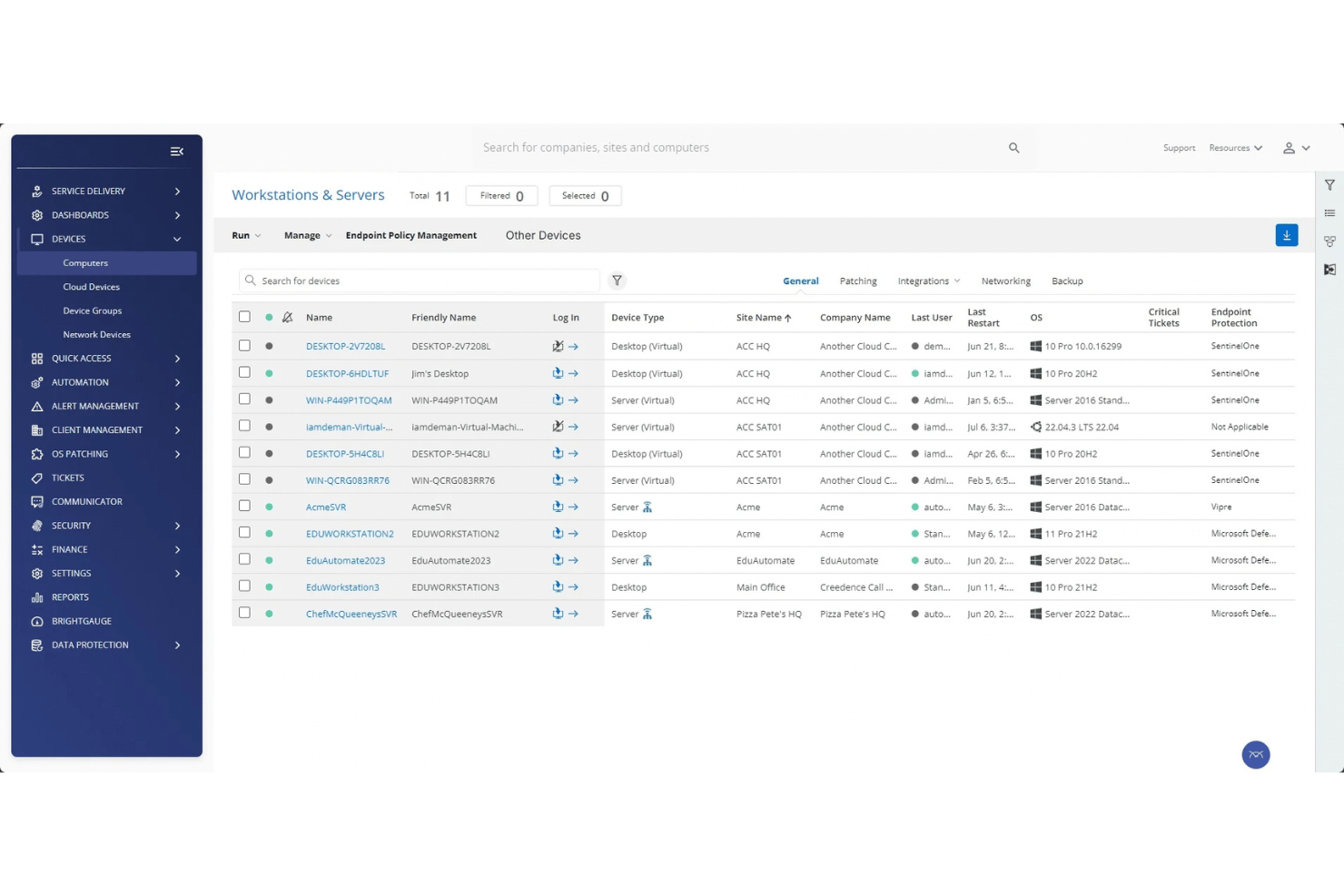This screenshot has width=1344, height=896.
Task: Switch to the Patching tab
Action: click(858, 281)
